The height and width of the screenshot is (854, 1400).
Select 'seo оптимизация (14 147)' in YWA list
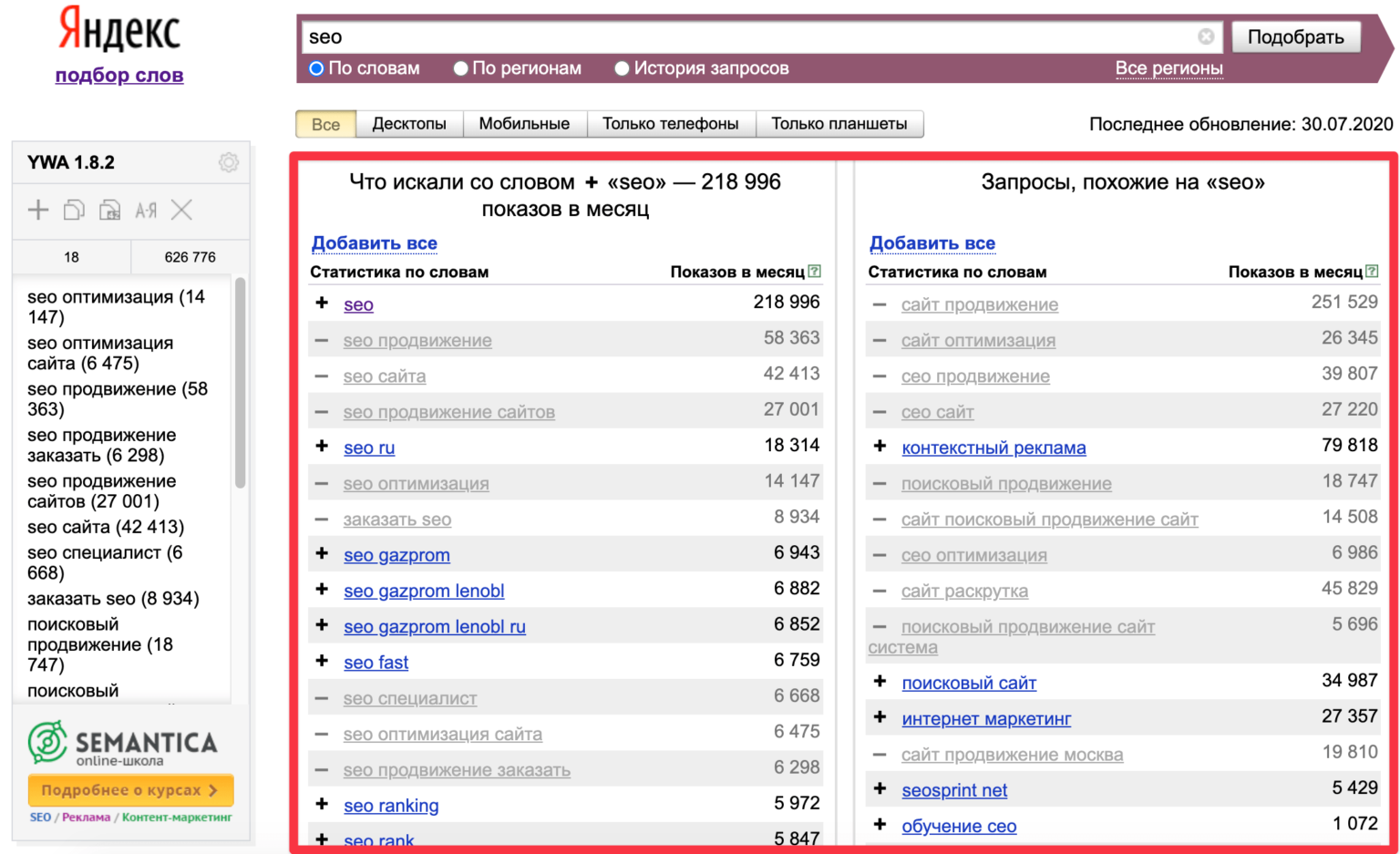click(116, 307)
